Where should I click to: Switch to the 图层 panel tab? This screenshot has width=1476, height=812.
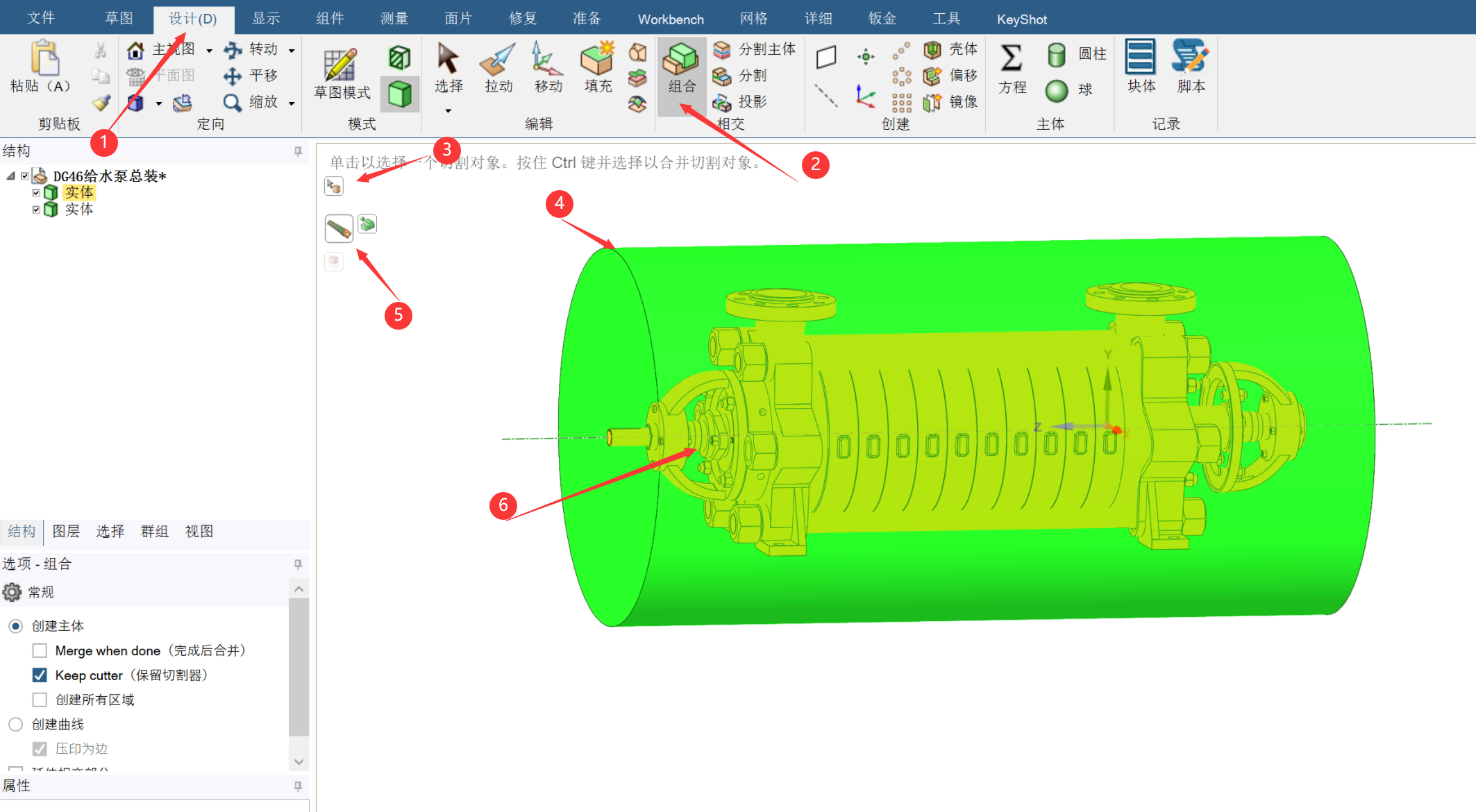(66, 532)
